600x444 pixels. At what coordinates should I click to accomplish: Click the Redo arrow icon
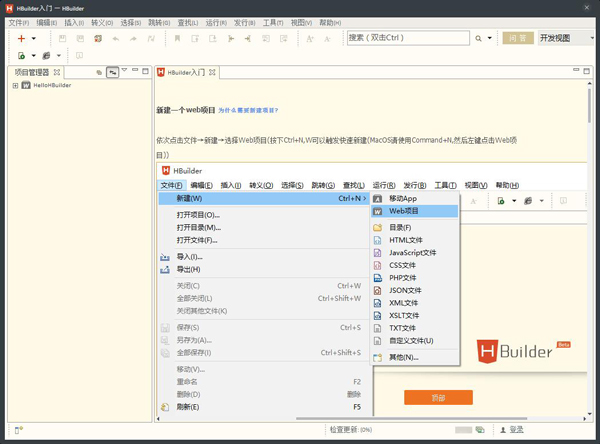(133, 39)
